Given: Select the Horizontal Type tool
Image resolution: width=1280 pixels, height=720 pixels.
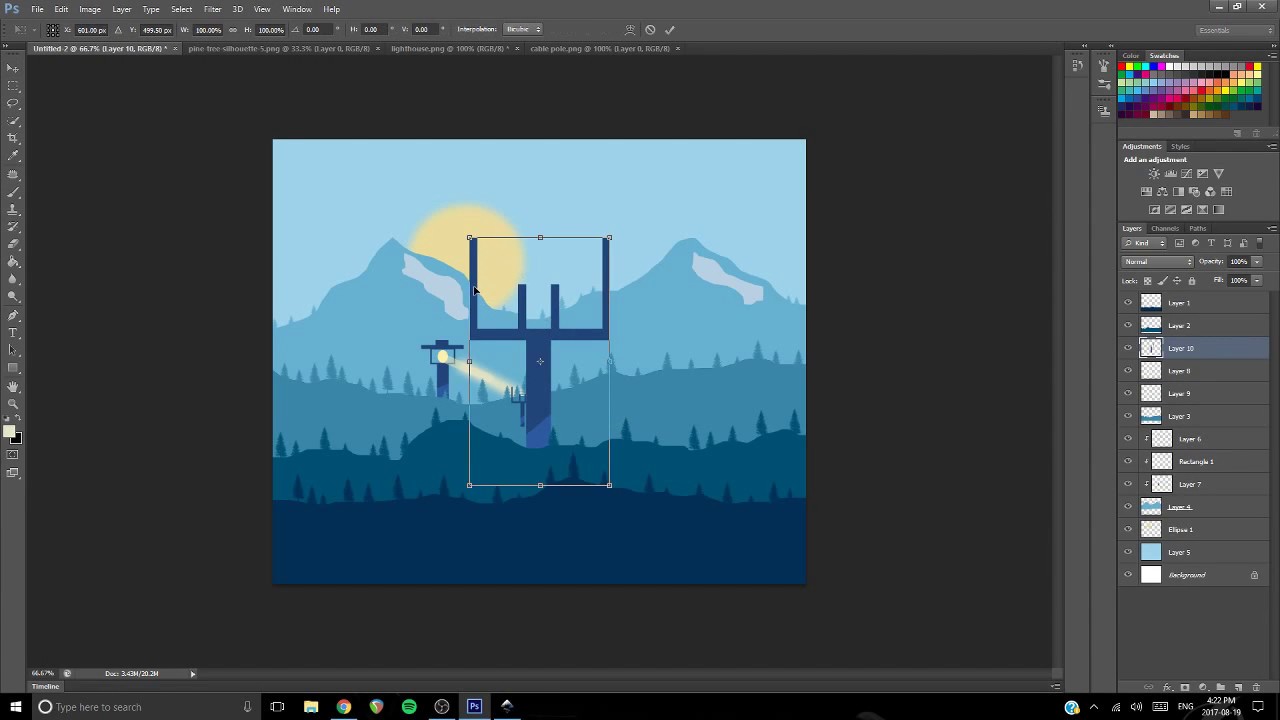Looking at the screenshot, I should 13,333.
